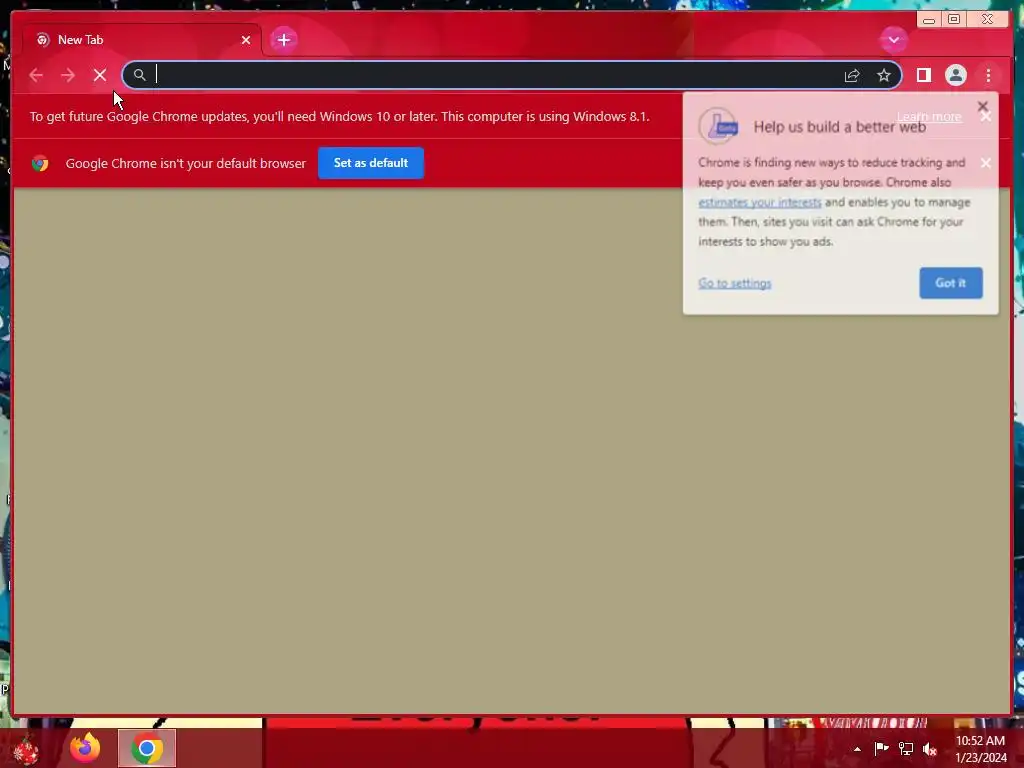The image size is (1024, 768).
Task: Click Got it in the popup
Action: point(951,283)
